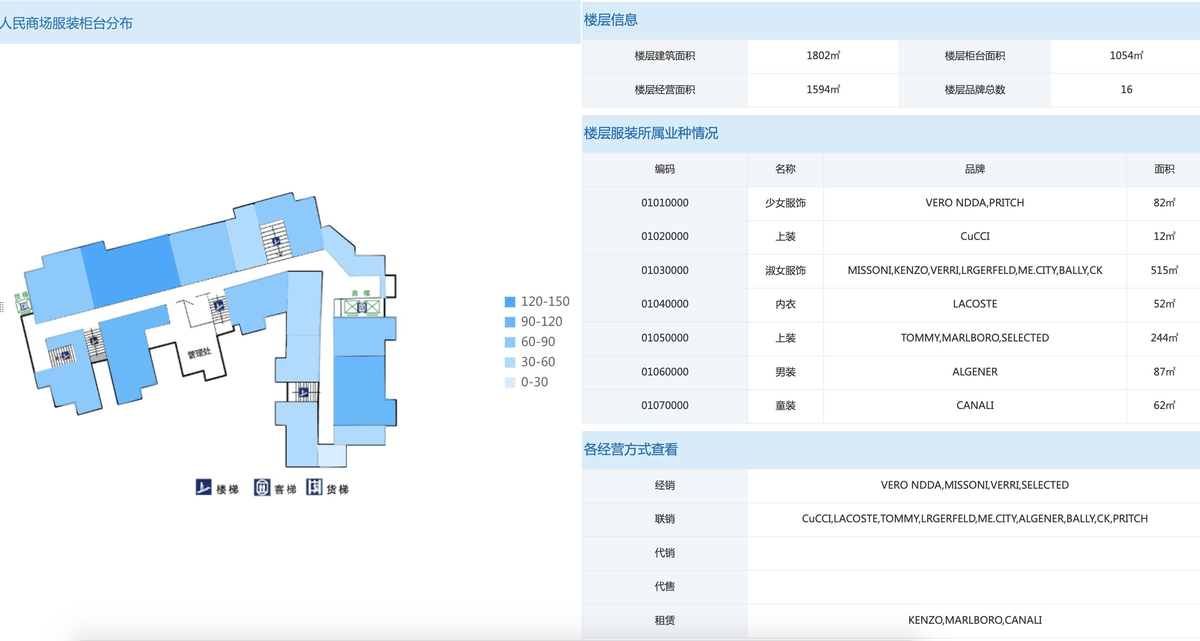Click the 联销 business mode label
The height and width of the screenshot is (641, 1200).
(x=665, y=519)
